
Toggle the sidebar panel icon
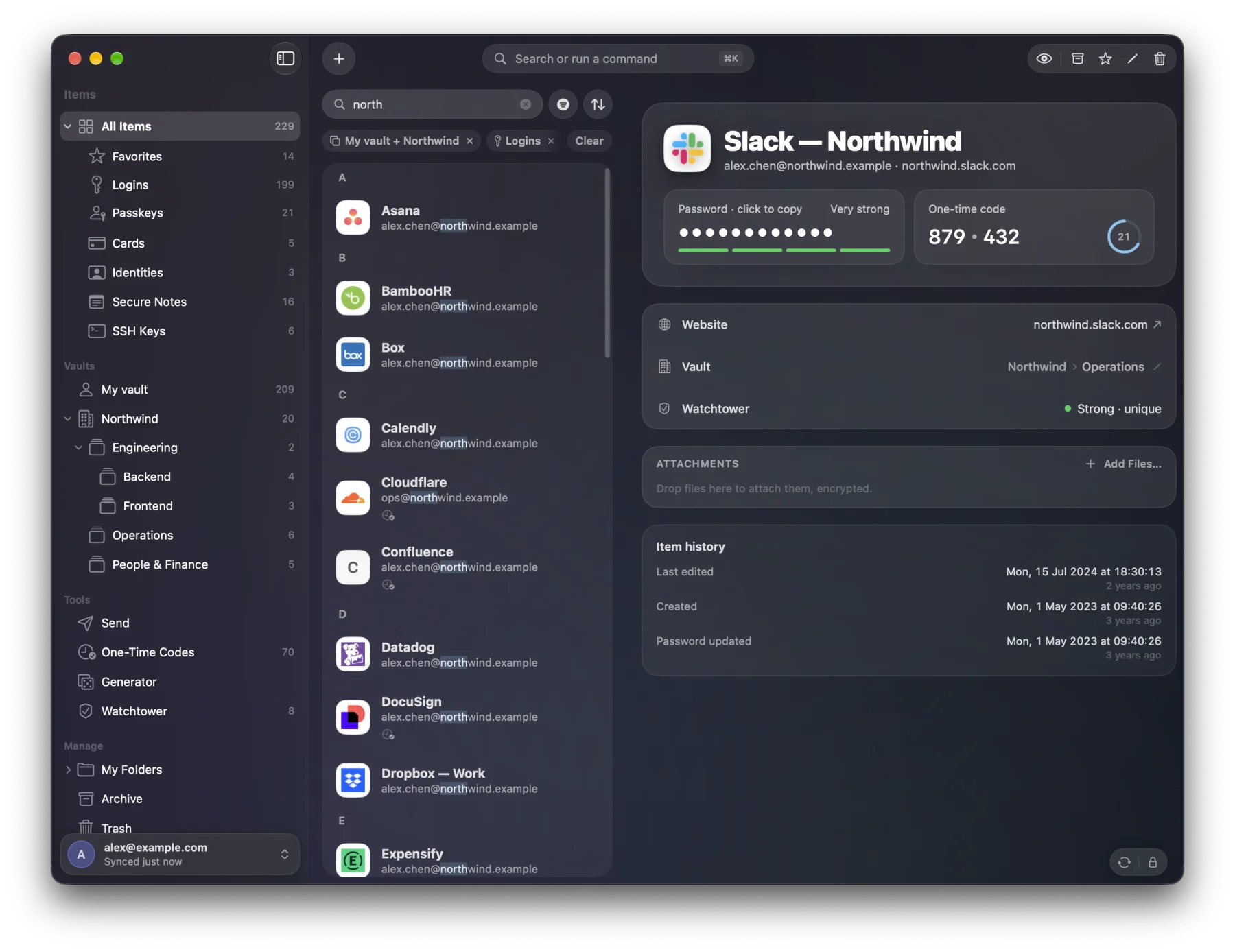(285, 59)
